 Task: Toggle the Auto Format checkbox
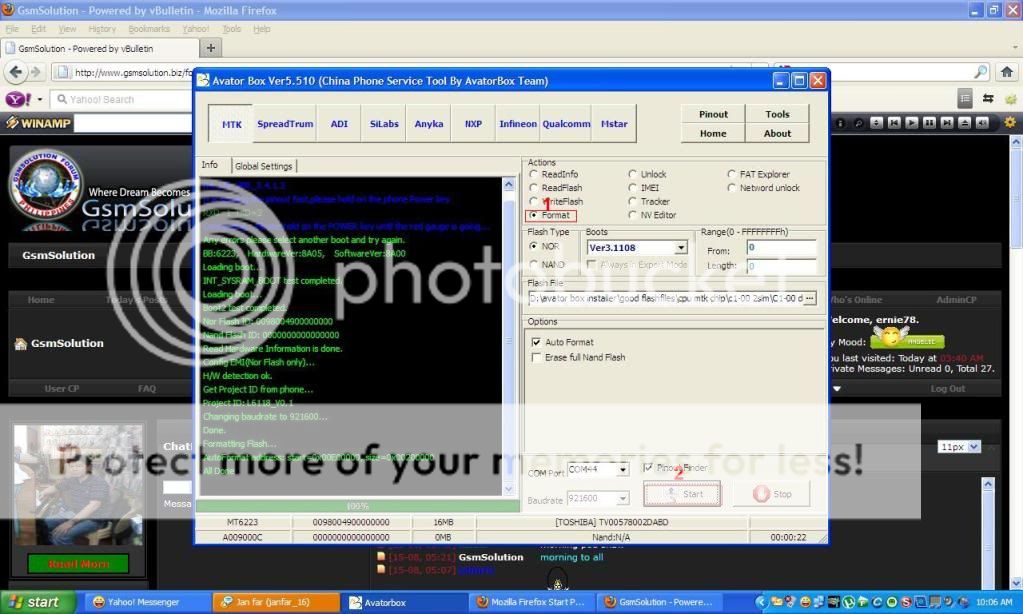click(x=537, y=342)
